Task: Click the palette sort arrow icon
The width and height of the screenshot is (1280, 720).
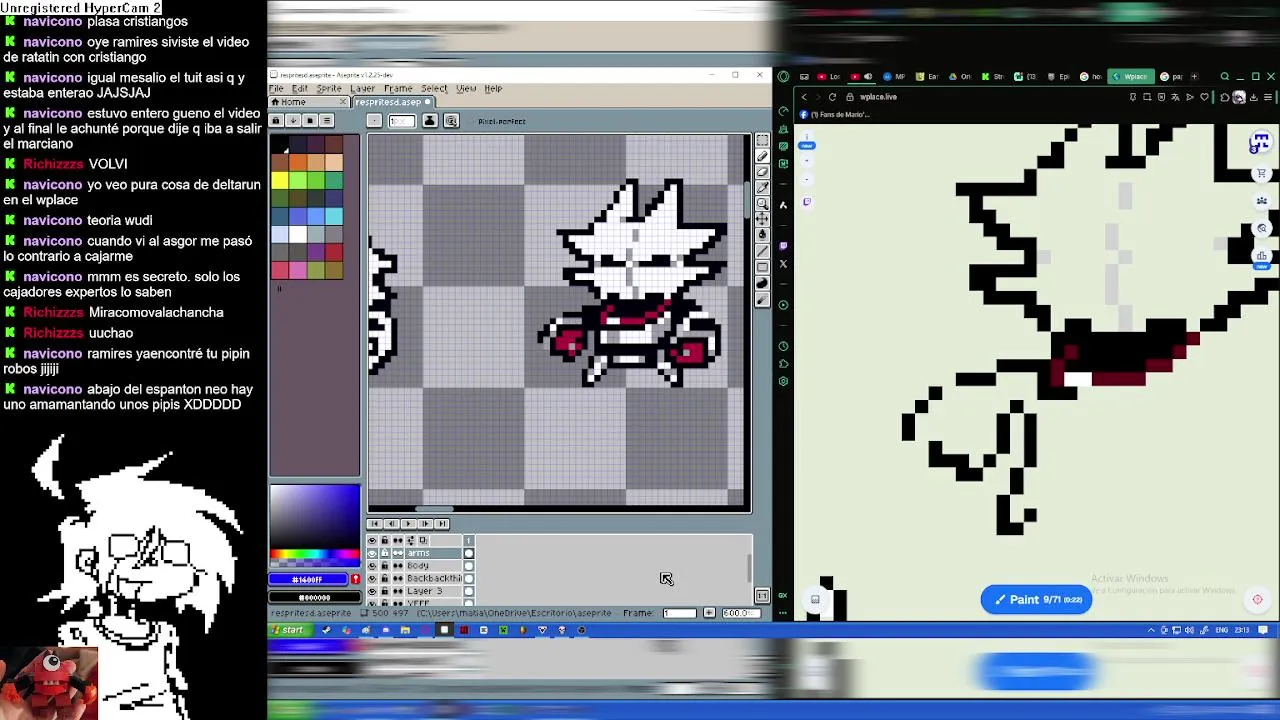Action: 293,120
